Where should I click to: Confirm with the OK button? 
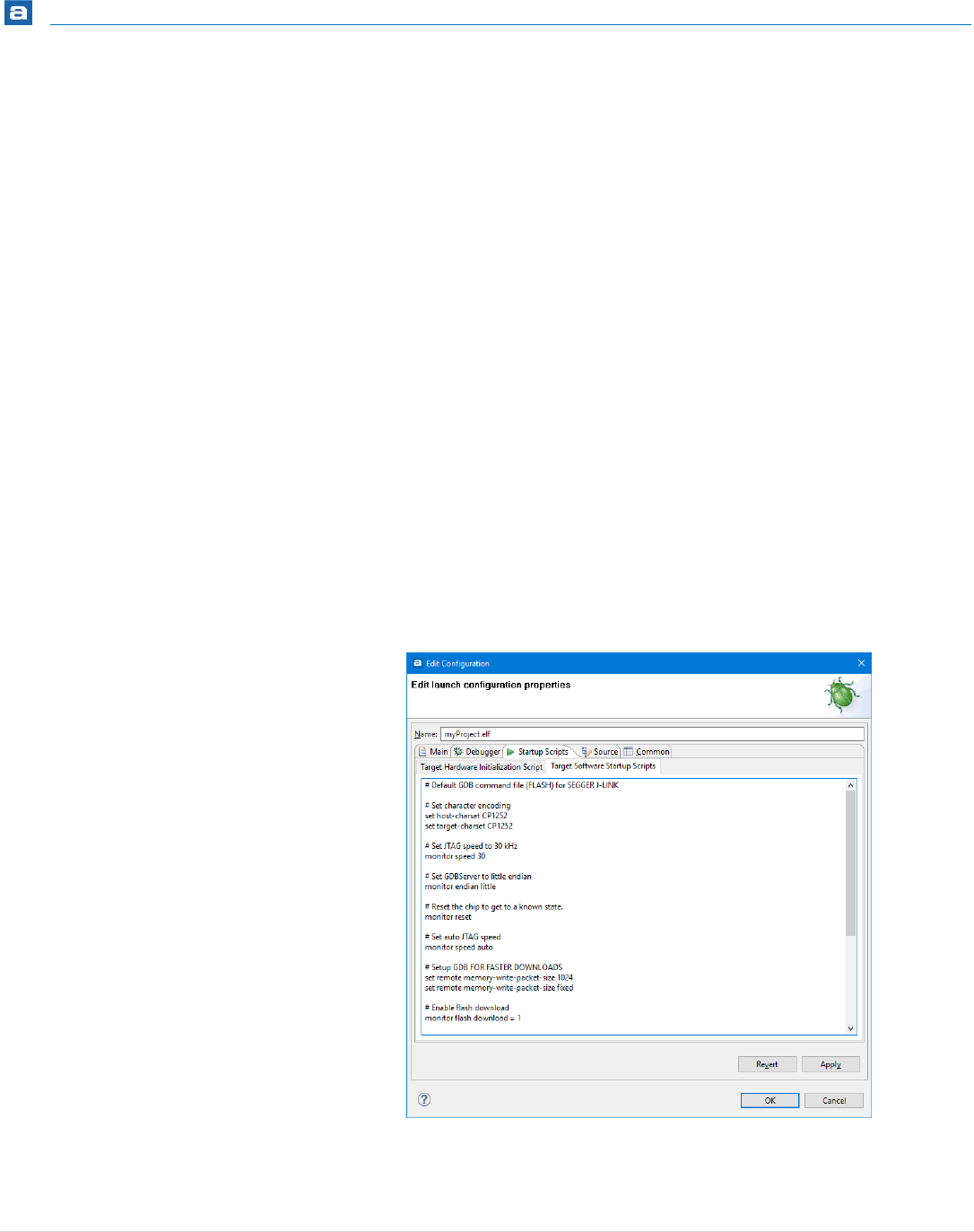770,1101
